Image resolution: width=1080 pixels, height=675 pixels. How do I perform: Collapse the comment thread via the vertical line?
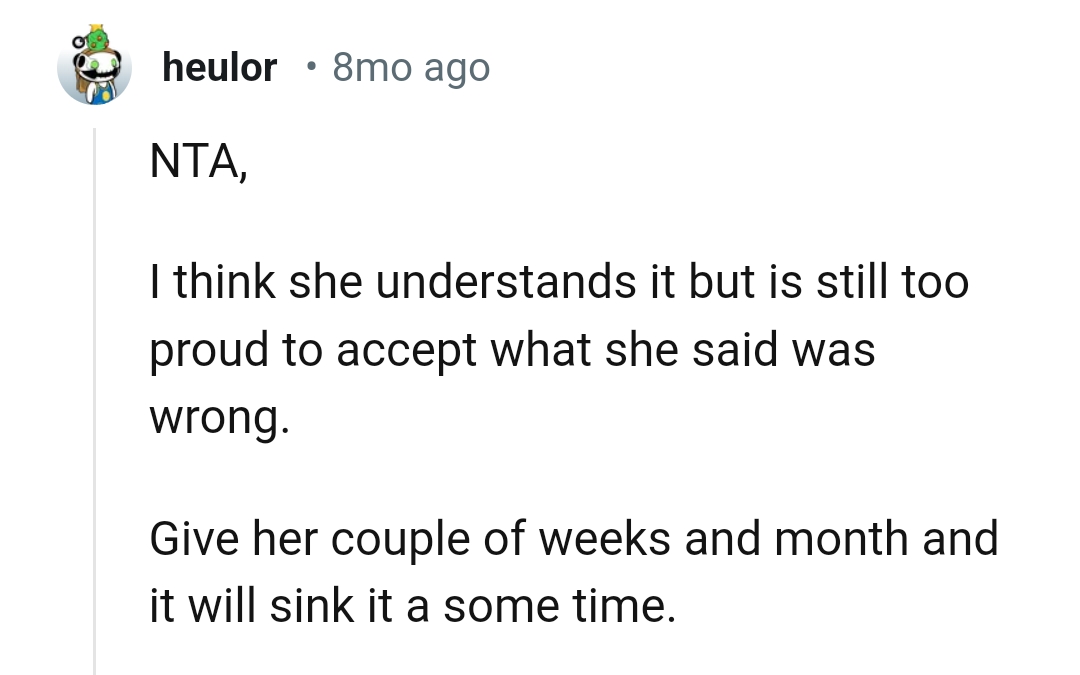(95, 400)
